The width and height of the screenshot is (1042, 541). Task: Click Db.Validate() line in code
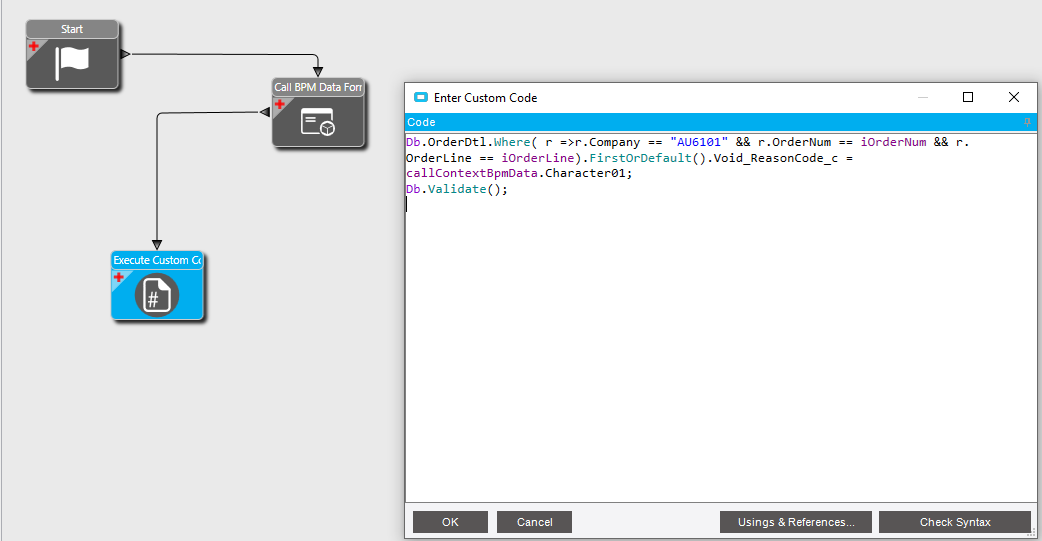pyautogui.click(x=457, y=189)
